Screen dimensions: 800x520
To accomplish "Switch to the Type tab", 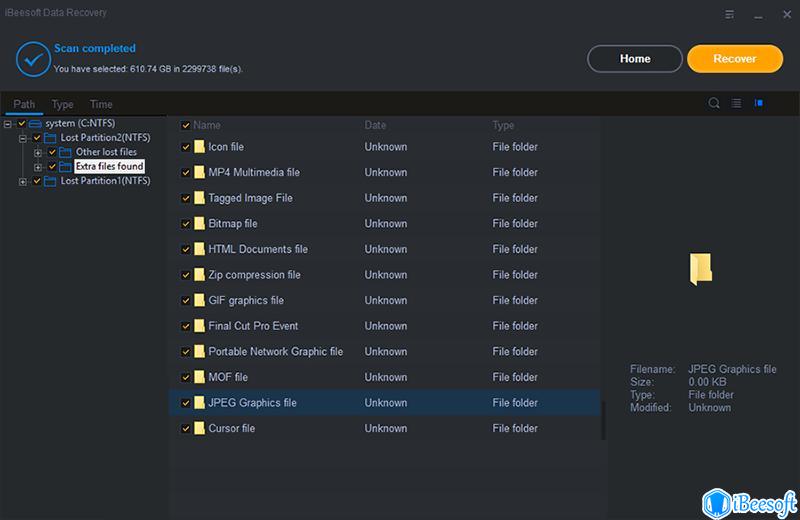I will click(x=62, y=104).
